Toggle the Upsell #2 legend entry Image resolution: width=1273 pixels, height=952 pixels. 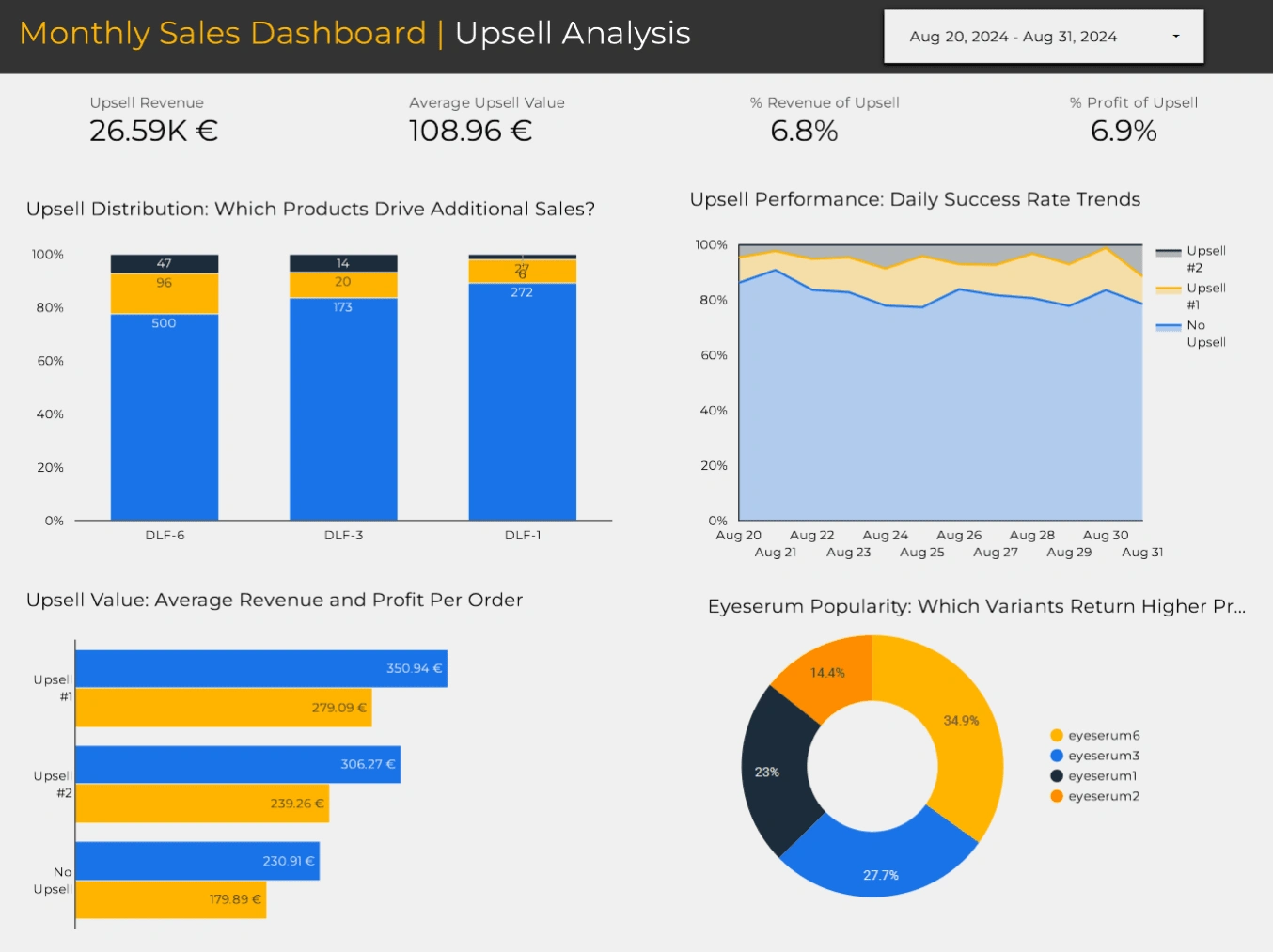pyautogui.click(x=1192, y=258)
